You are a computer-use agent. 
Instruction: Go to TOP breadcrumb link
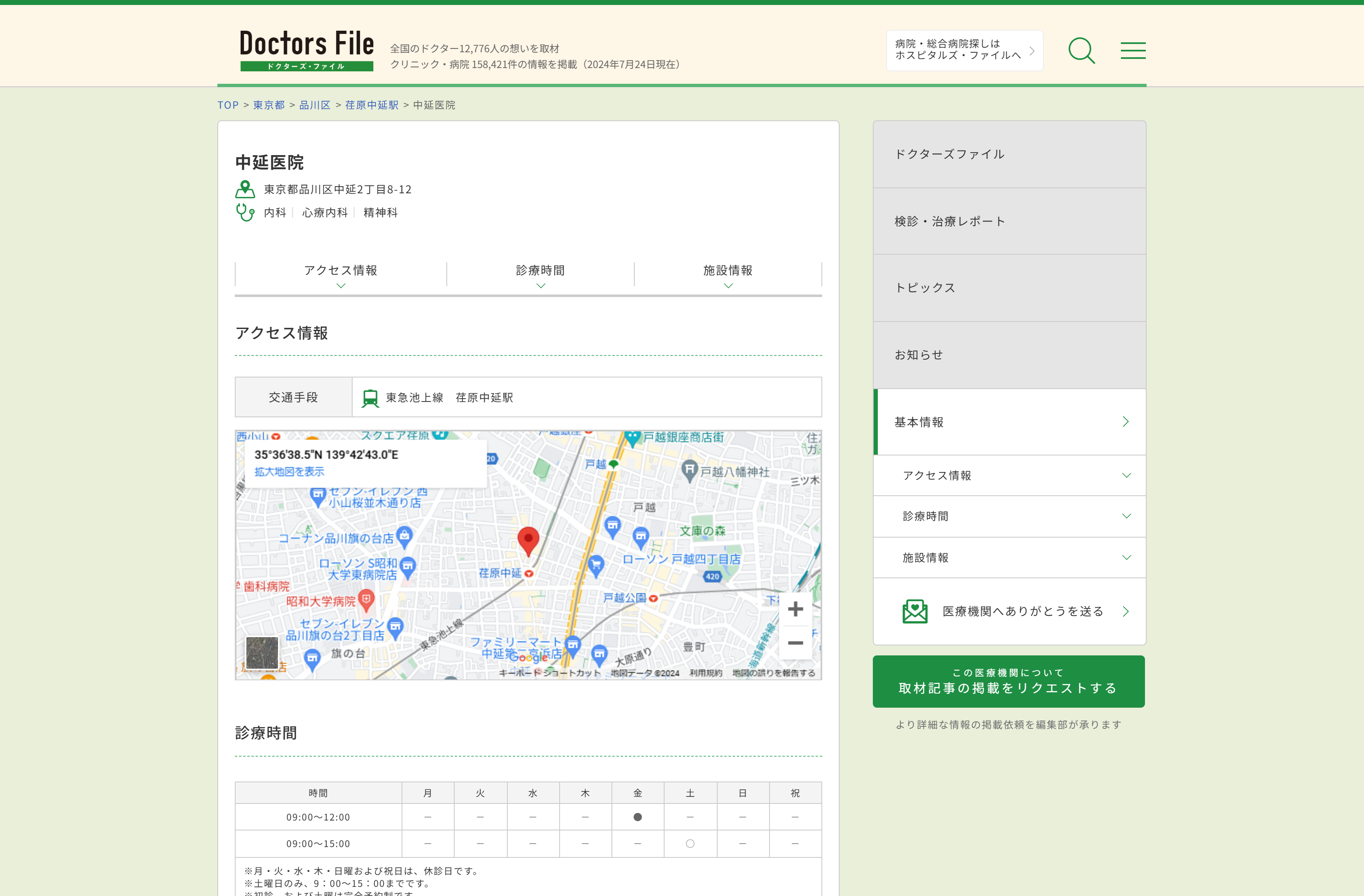coord(228,105)
